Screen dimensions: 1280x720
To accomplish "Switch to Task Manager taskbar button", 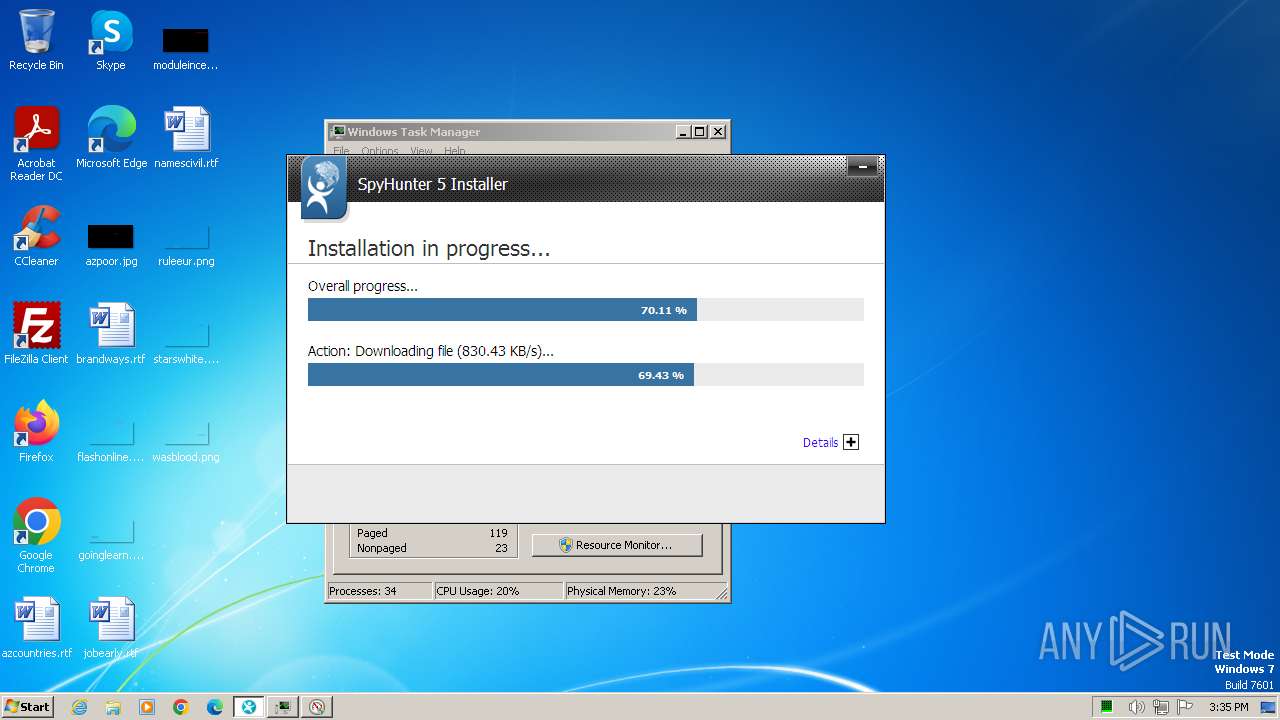I will pyautogui.click(x=283, y=707).
